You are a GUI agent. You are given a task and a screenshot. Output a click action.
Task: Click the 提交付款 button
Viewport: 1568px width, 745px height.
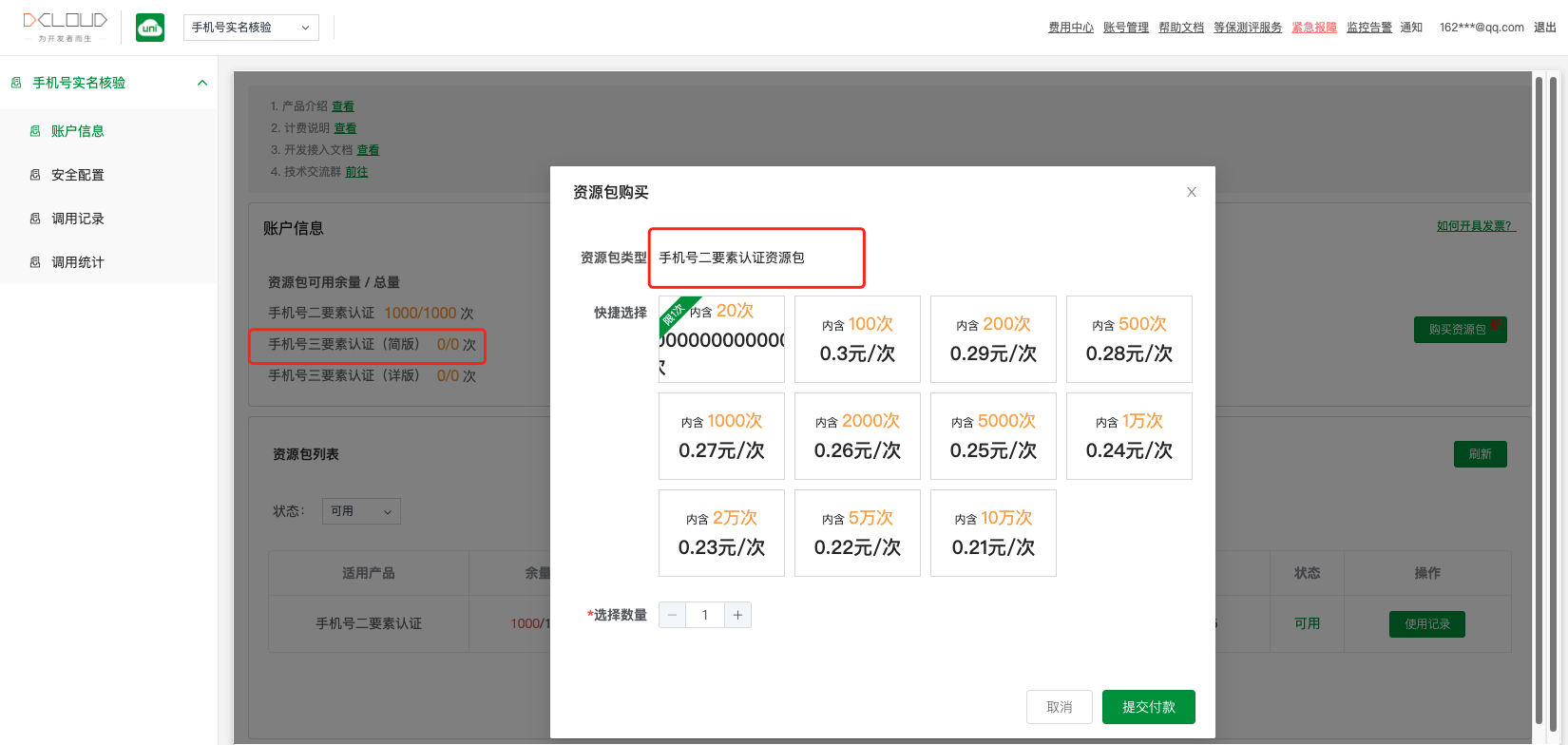tap(1149, 707)
